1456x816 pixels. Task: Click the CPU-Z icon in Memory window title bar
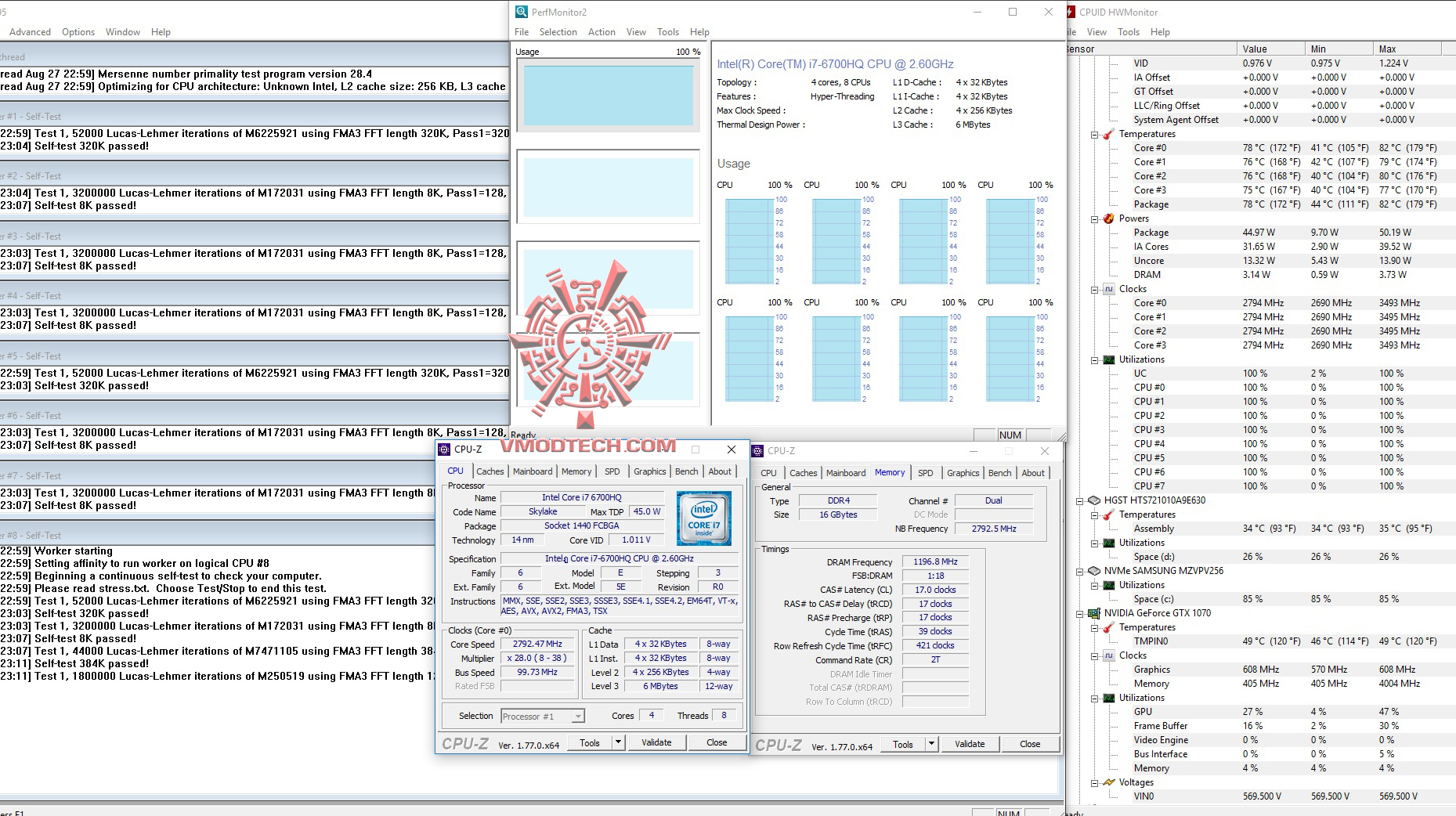[757, 451]
